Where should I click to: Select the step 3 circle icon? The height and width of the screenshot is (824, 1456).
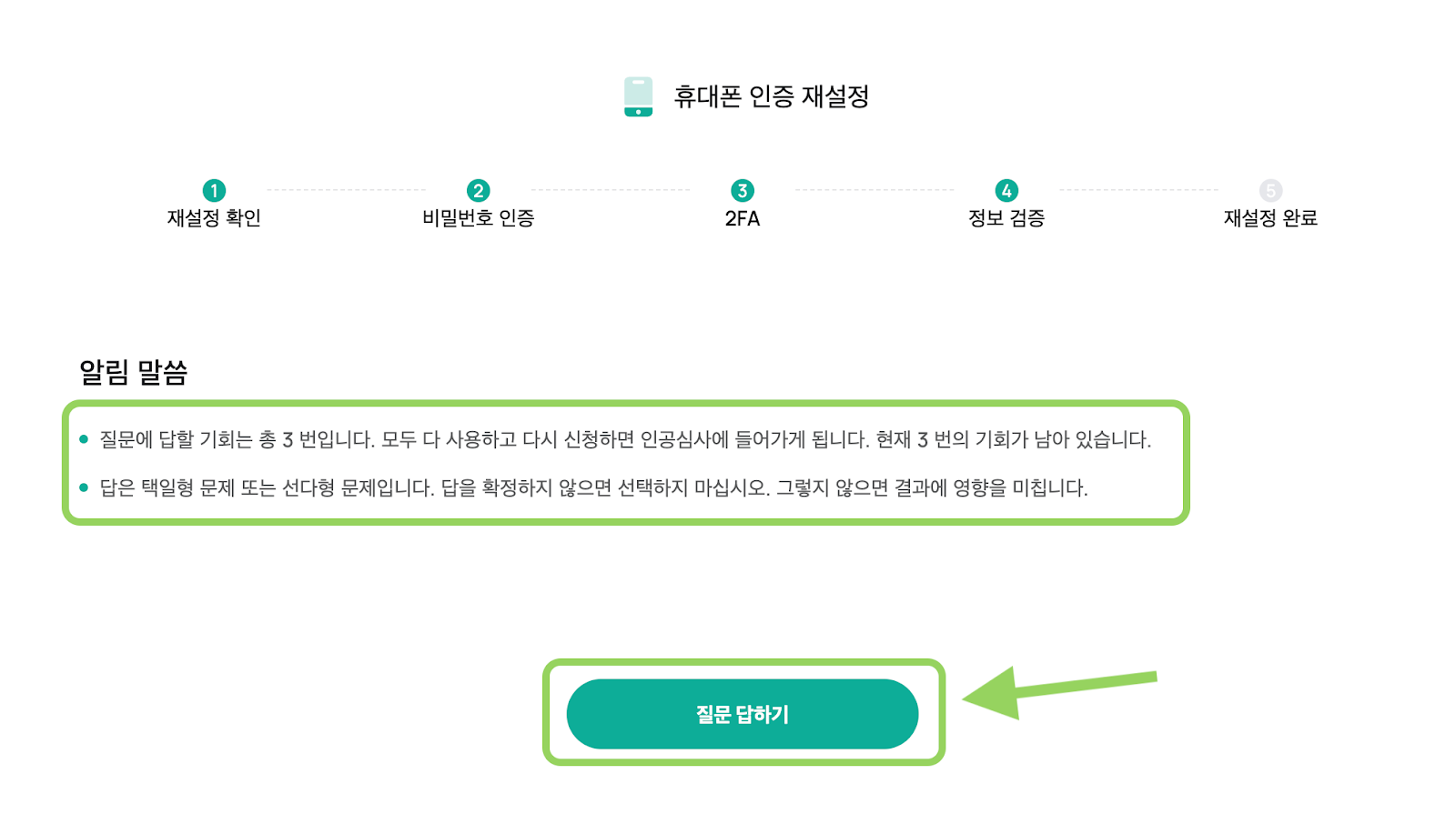[743, 190]
